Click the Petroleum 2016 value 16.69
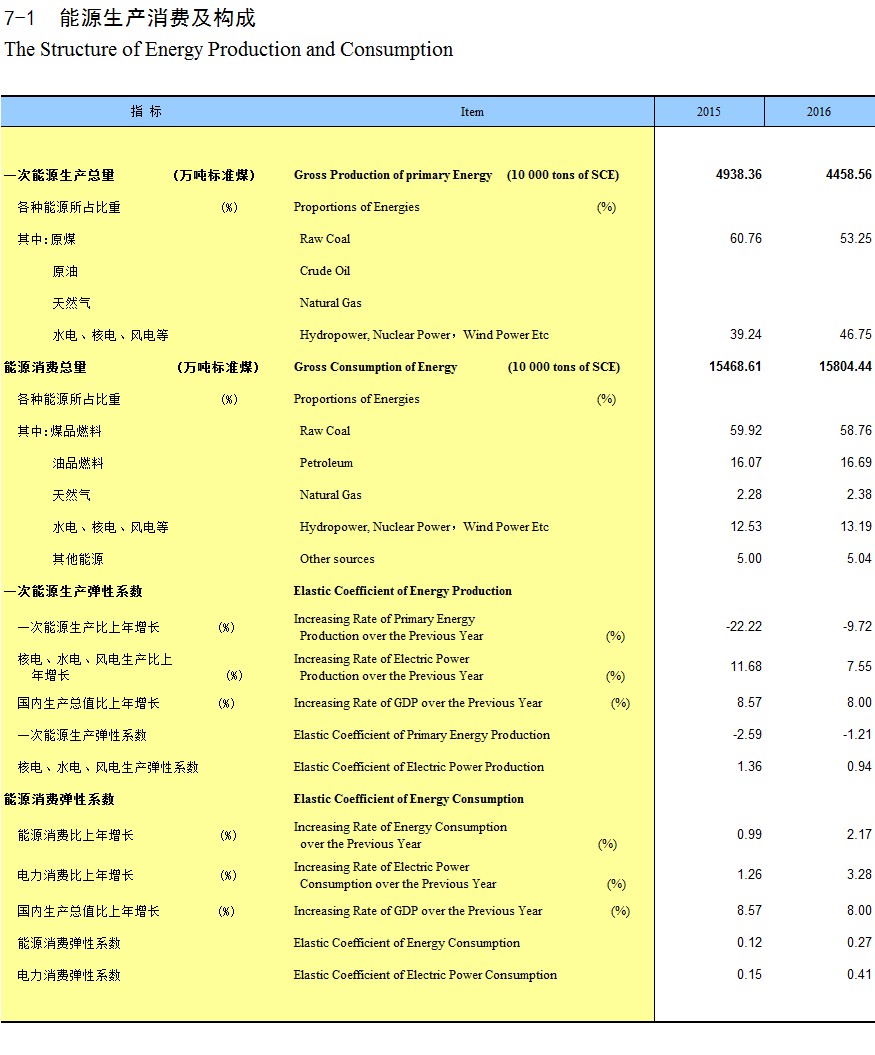 (x=855, y=462)
